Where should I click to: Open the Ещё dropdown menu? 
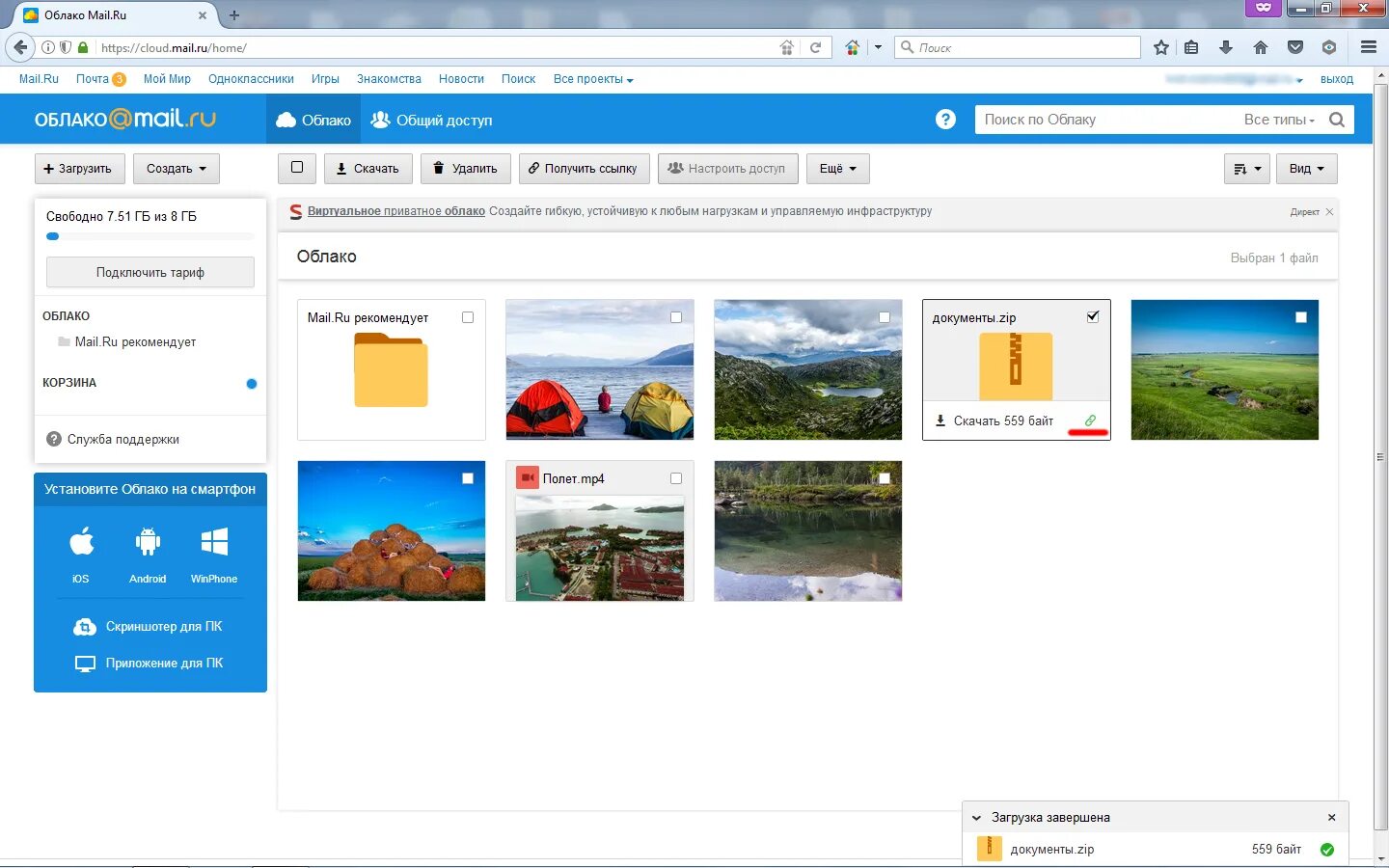coord(838,169)
